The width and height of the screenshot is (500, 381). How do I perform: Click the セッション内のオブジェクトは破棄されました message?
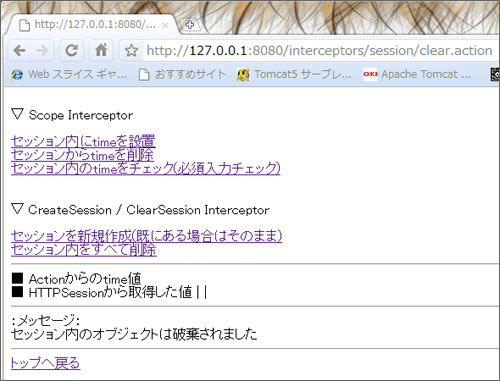tap(134, 334)
